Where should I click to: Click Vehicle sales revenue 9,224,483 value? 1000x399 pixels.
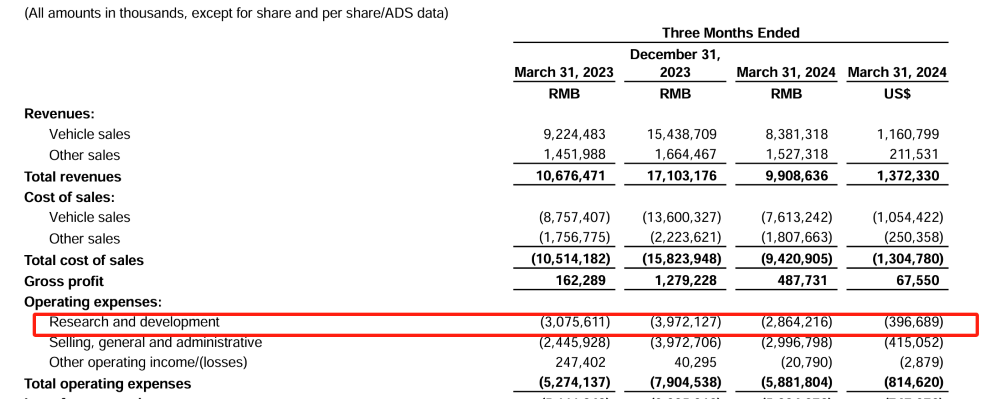572,134
